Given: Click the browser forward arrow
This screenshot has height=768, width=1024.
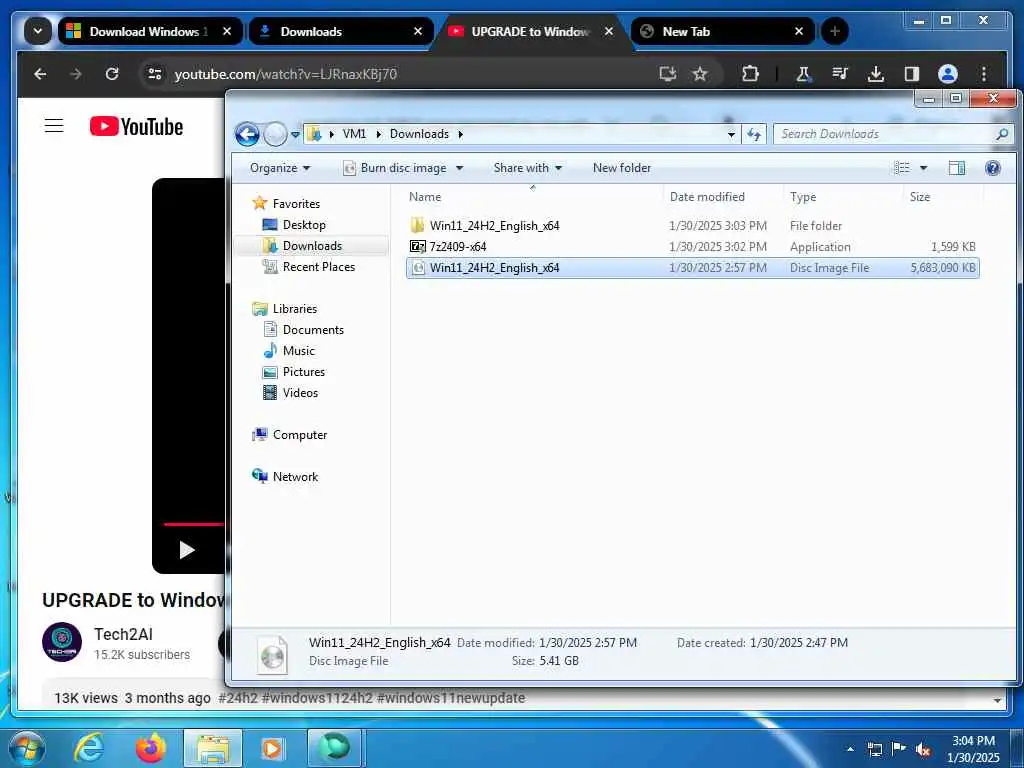Looking at the screenshot, I should tap(76, 74).
